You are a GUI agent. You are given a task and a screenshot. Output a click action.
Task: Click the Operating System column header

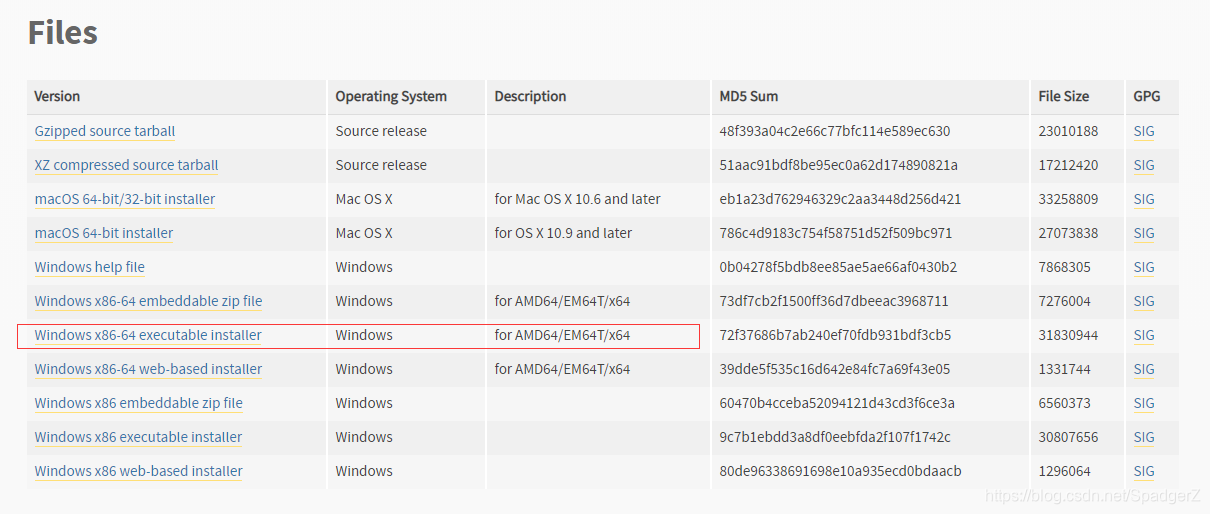(391, 97)
